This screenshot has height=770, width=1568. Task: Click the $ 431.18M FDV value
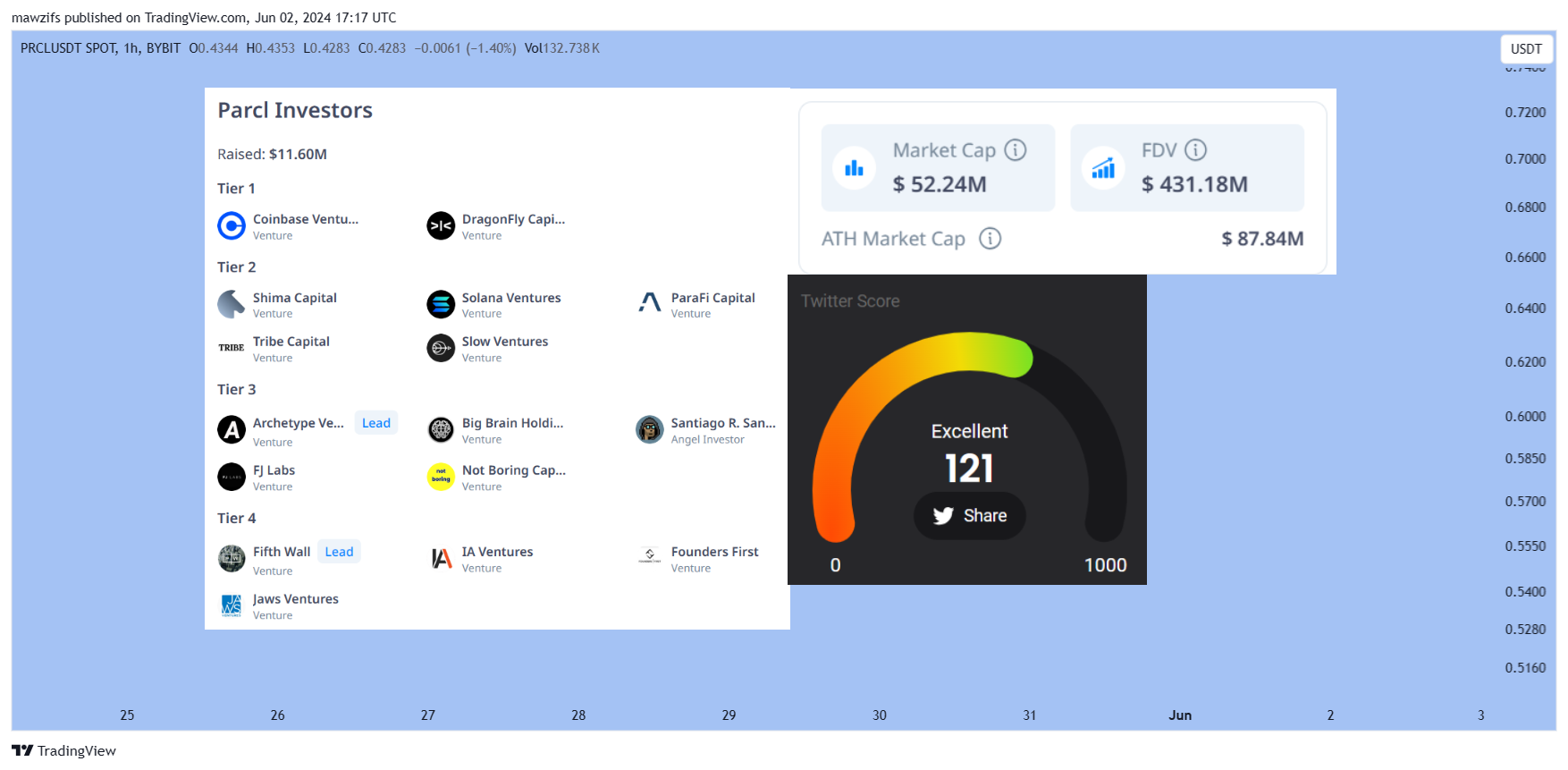click(1194, 184)
